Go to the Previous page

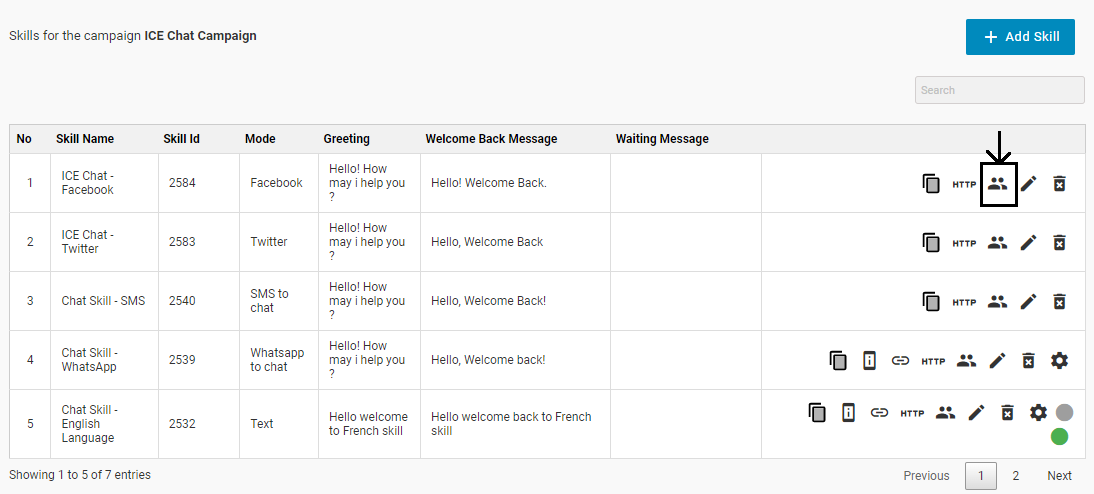[x=926, y=476]
